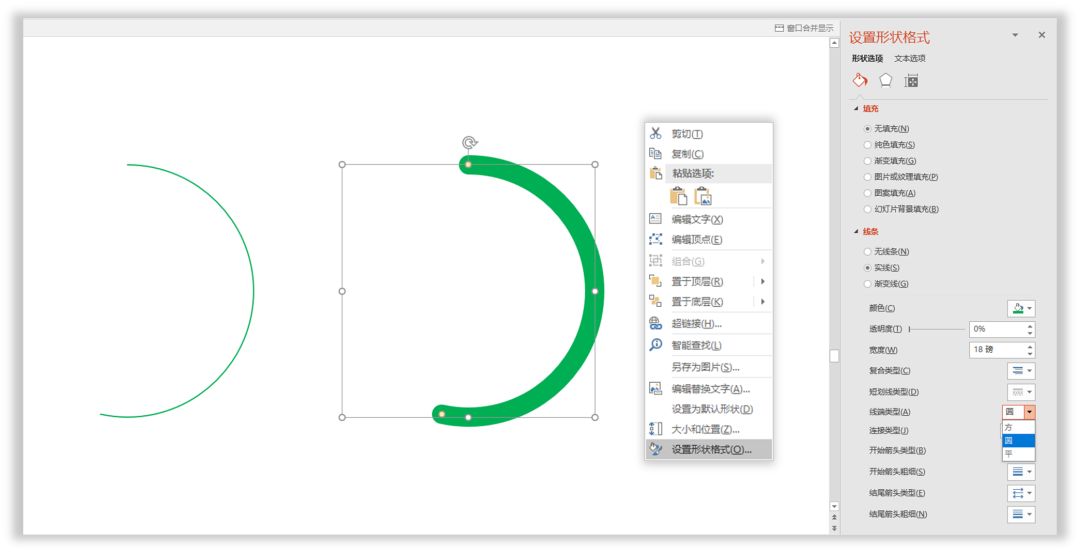
Task: Open the format pane options arrow
Action: point(1015,35)
